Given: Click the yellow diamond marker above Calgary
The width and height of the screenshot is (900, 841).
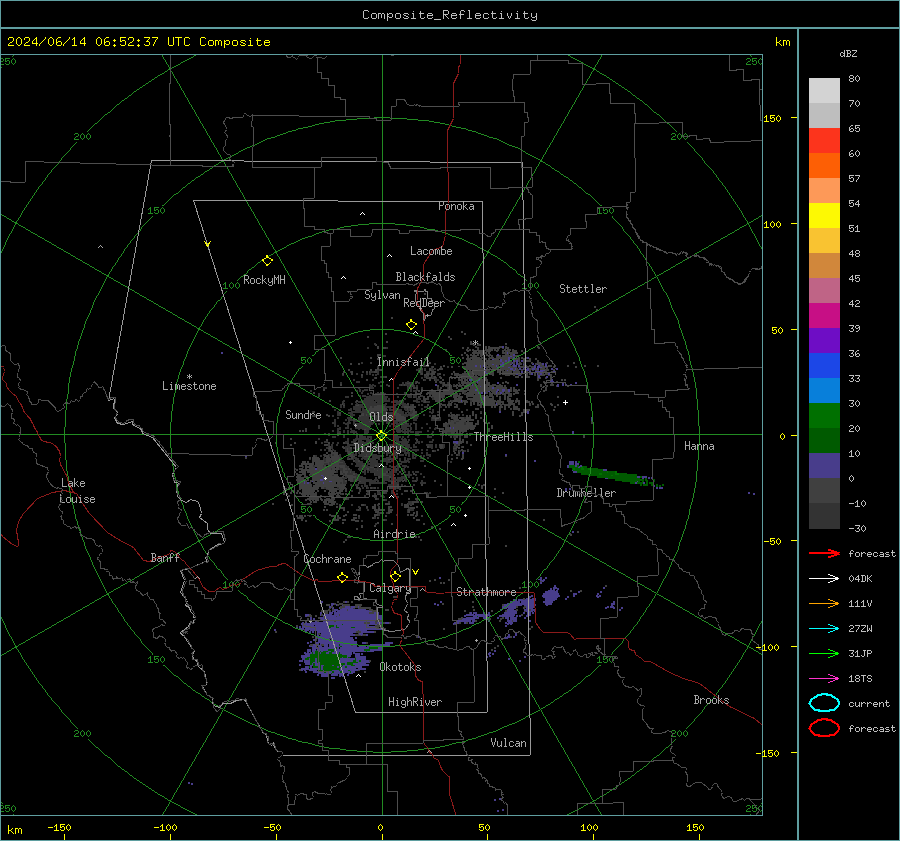Looking at the screenshot, I should (x=395, y=576).
